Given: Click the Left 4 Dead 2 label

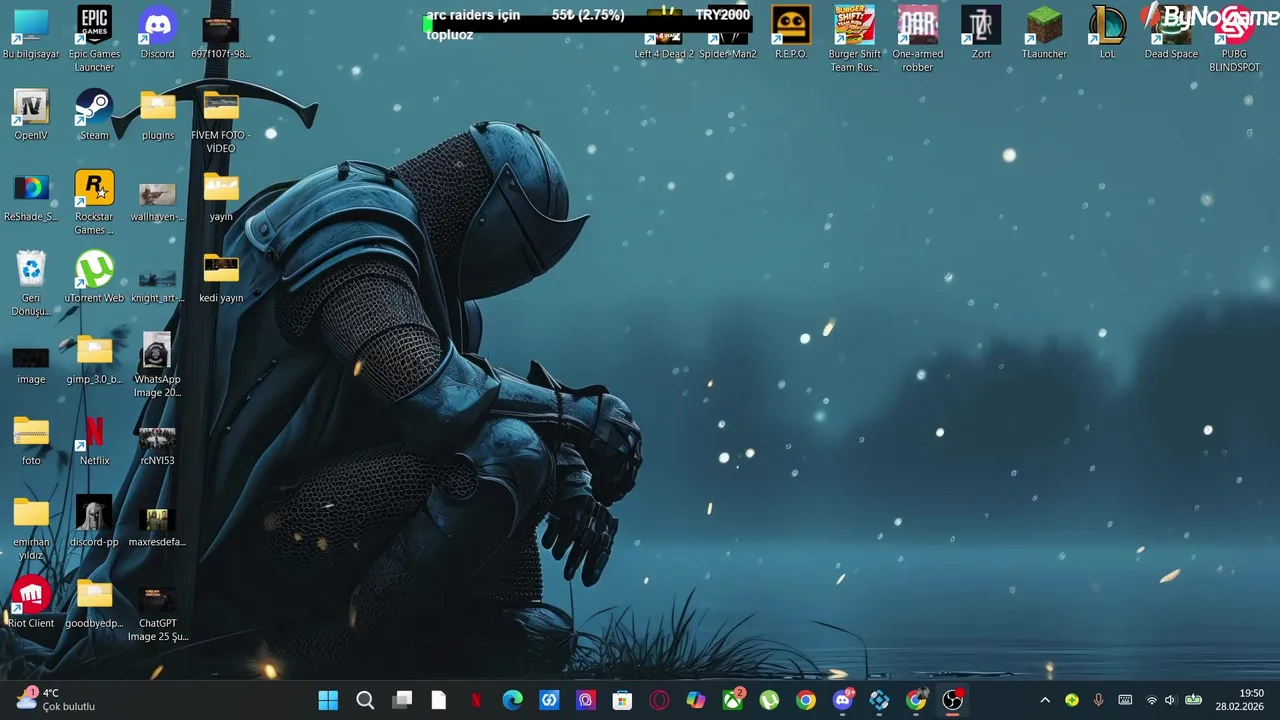Looking at the screenshot, I should coord(664,54).
